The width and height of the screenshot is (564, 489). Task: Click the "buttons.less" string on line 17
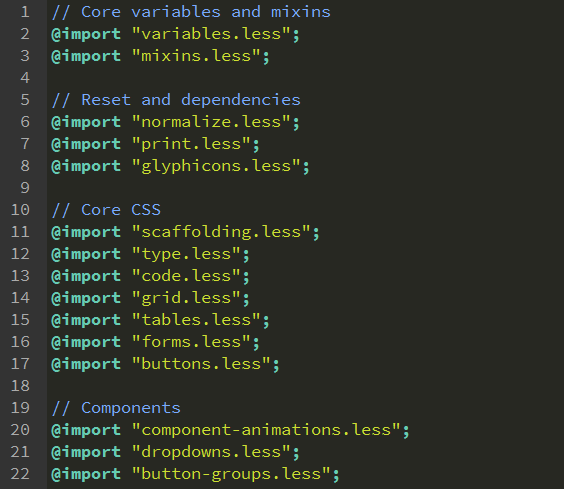tap(201, 364)
